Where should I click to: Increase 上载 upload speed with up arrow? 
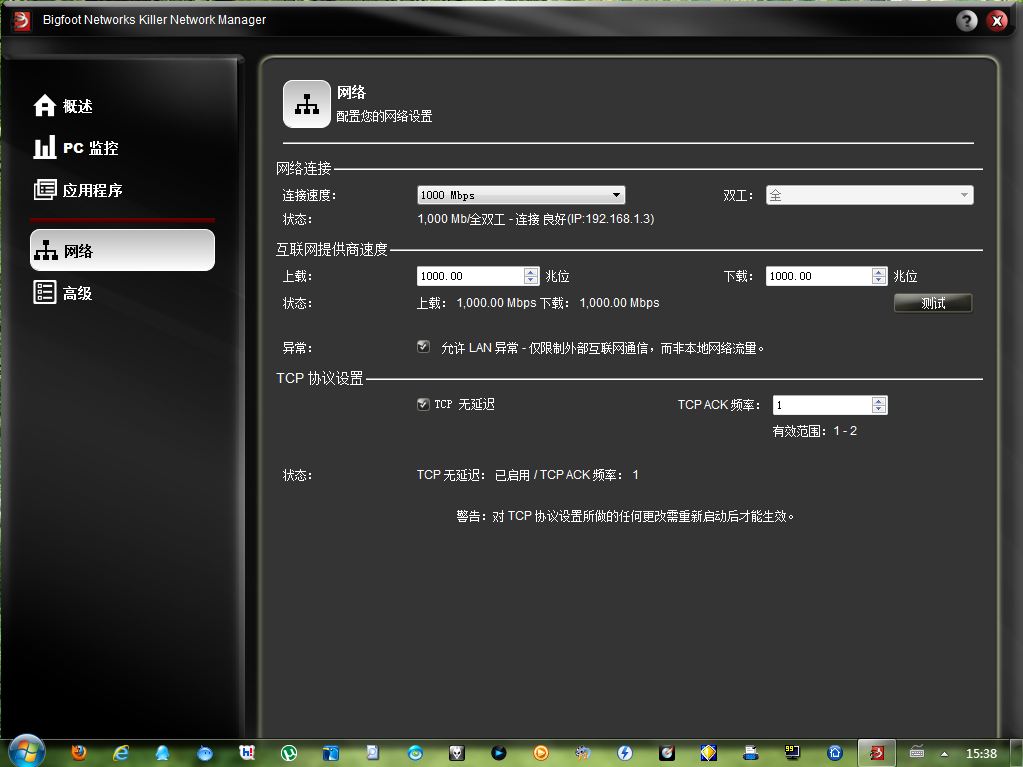coord(531,271)
